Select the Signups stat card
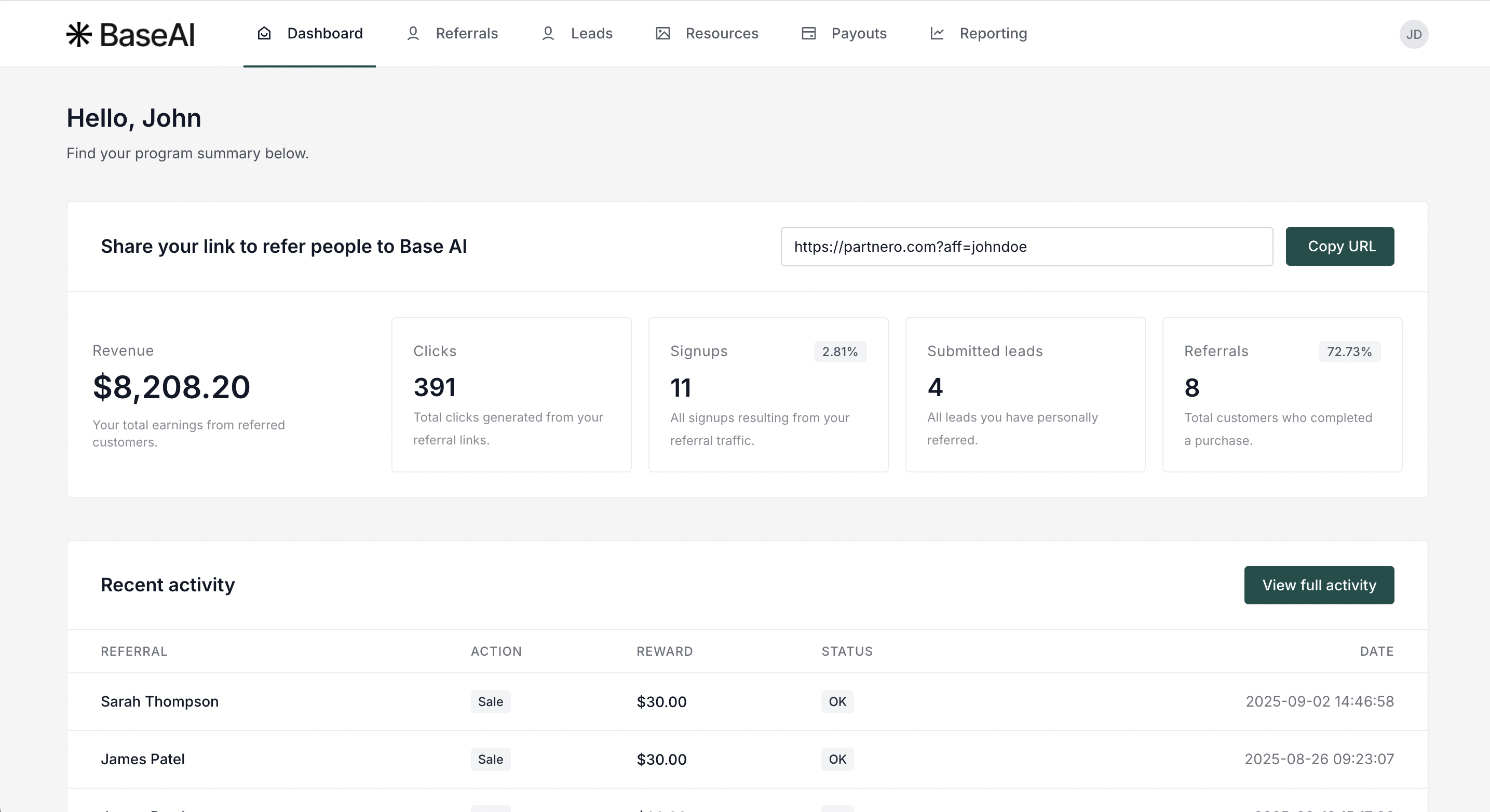This screenshot has width=1490, height=812. tap(768, 395)
